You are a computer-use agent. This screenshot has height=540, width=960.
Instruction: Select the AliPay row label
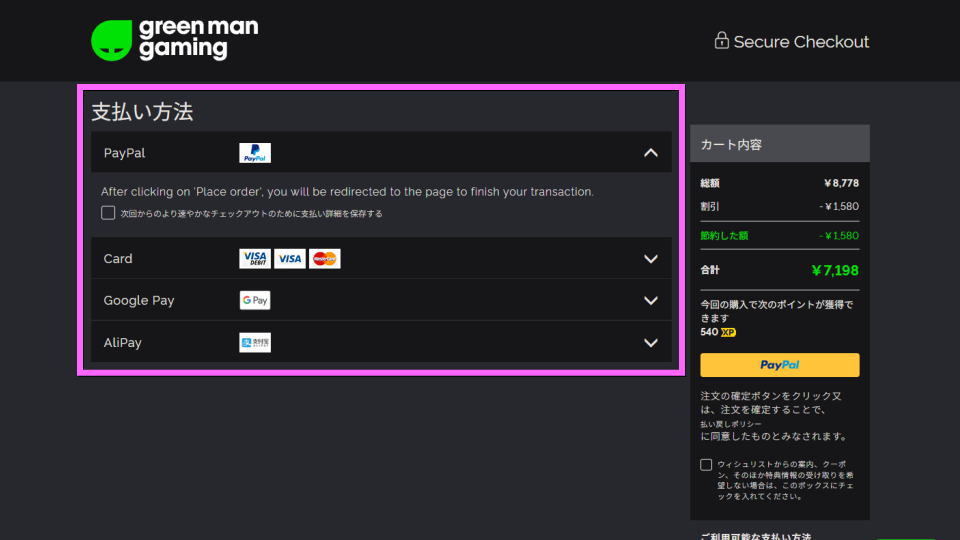(x=123, y=343)
